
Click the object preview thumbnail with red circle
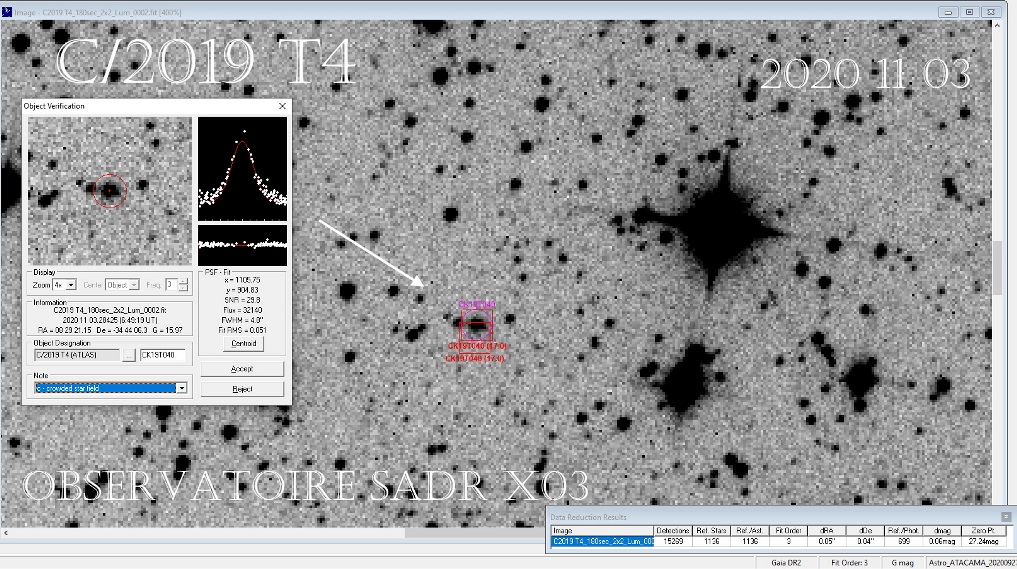[110, 191]
